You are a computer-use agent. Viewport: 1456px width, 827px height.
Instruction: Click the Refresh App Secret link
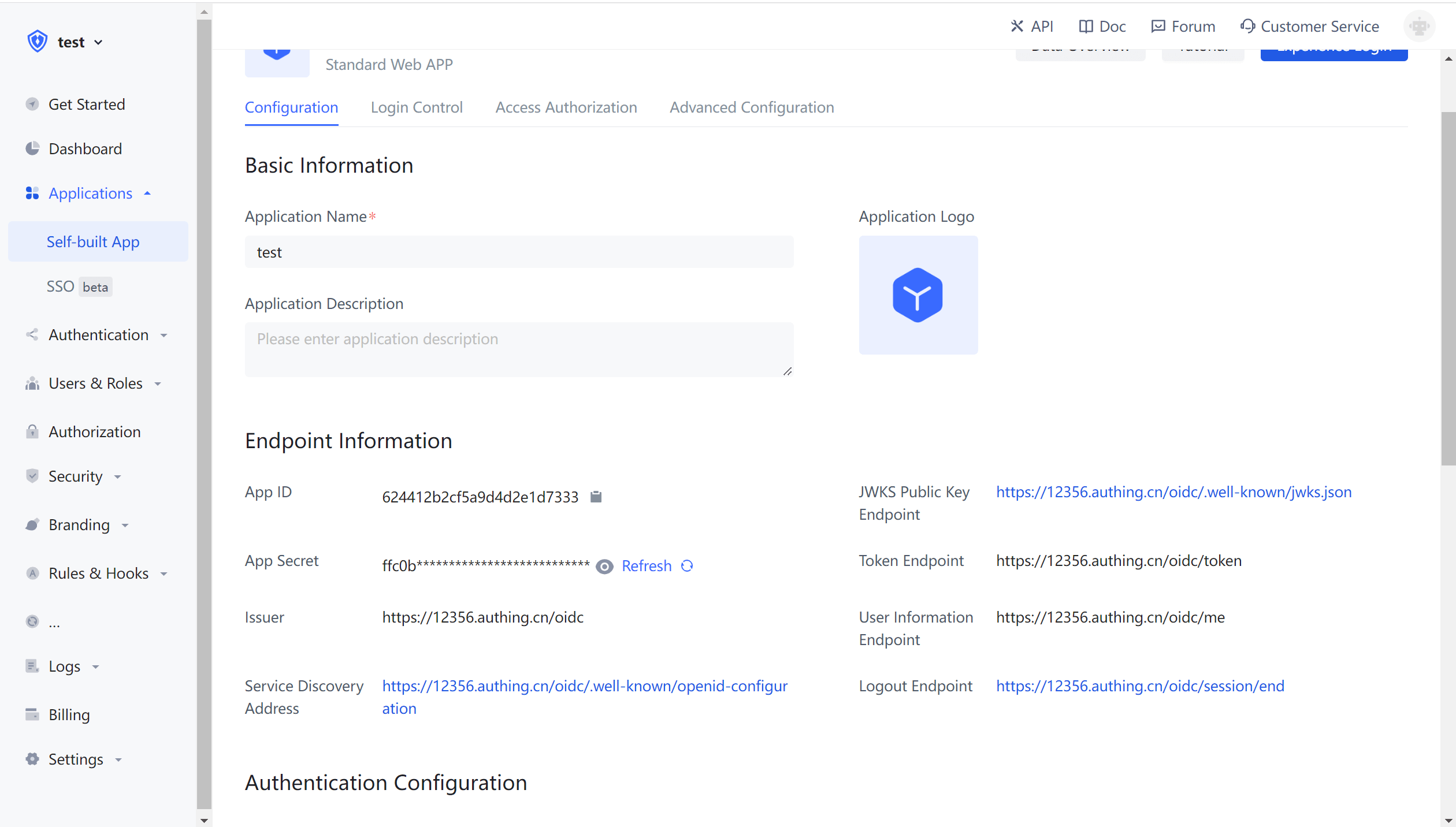[647, 566]
